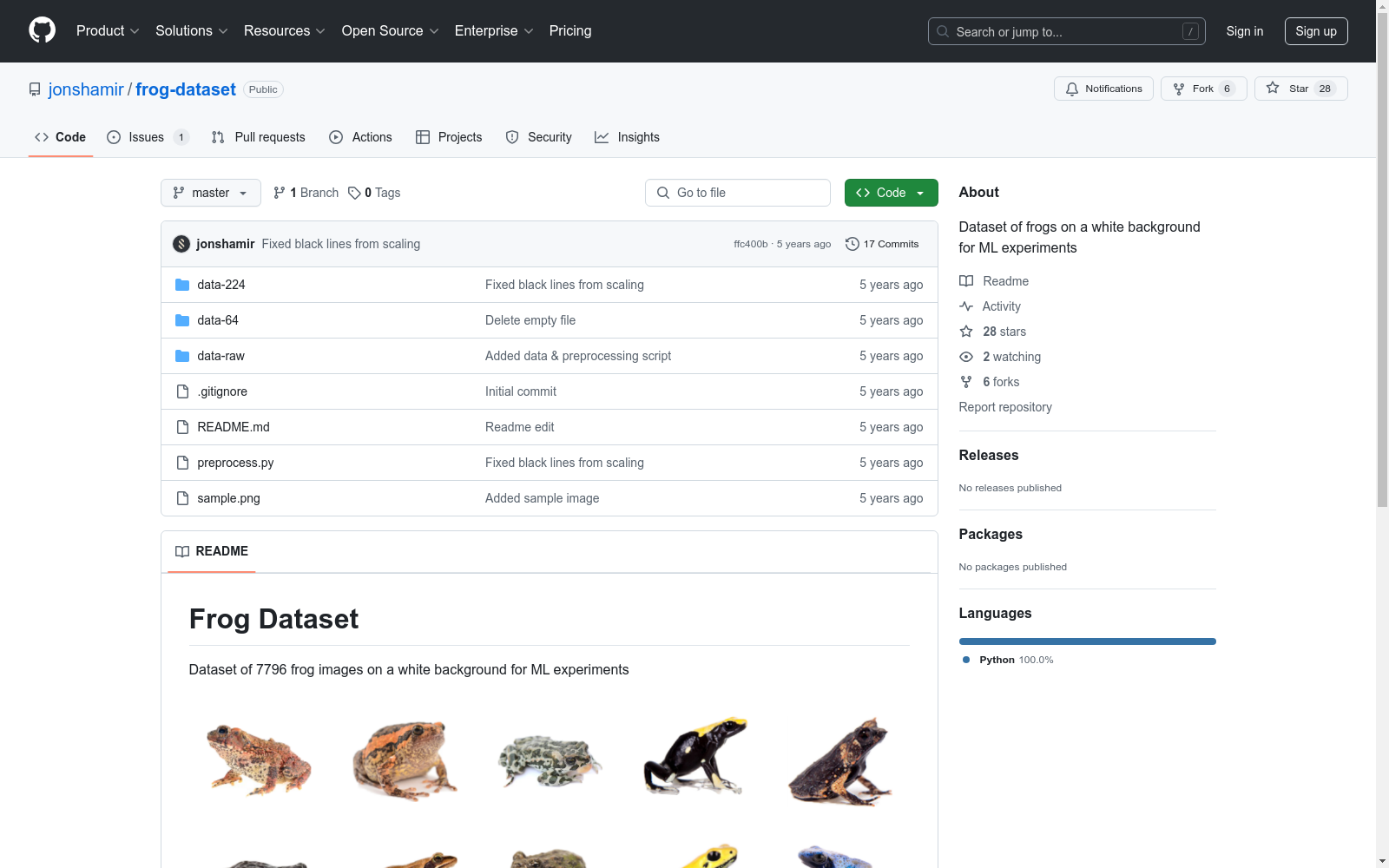Focus the Go to file field
The image size is (1389, 868).
tap(738, 193)
